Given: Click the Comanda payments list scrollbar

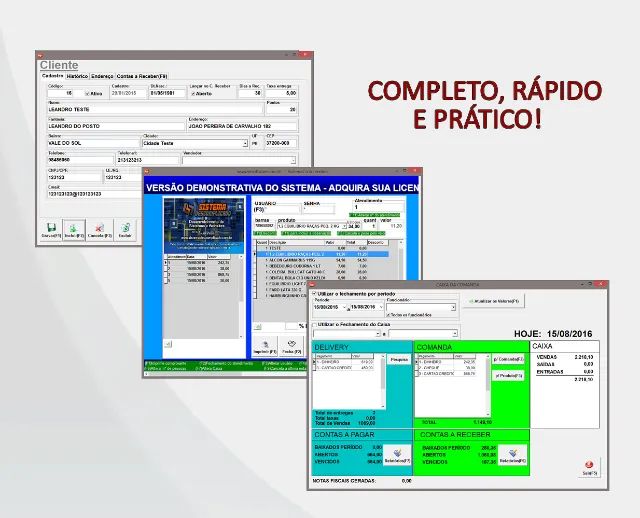Looking at the screenshot, I should click(x=488, y=385).
